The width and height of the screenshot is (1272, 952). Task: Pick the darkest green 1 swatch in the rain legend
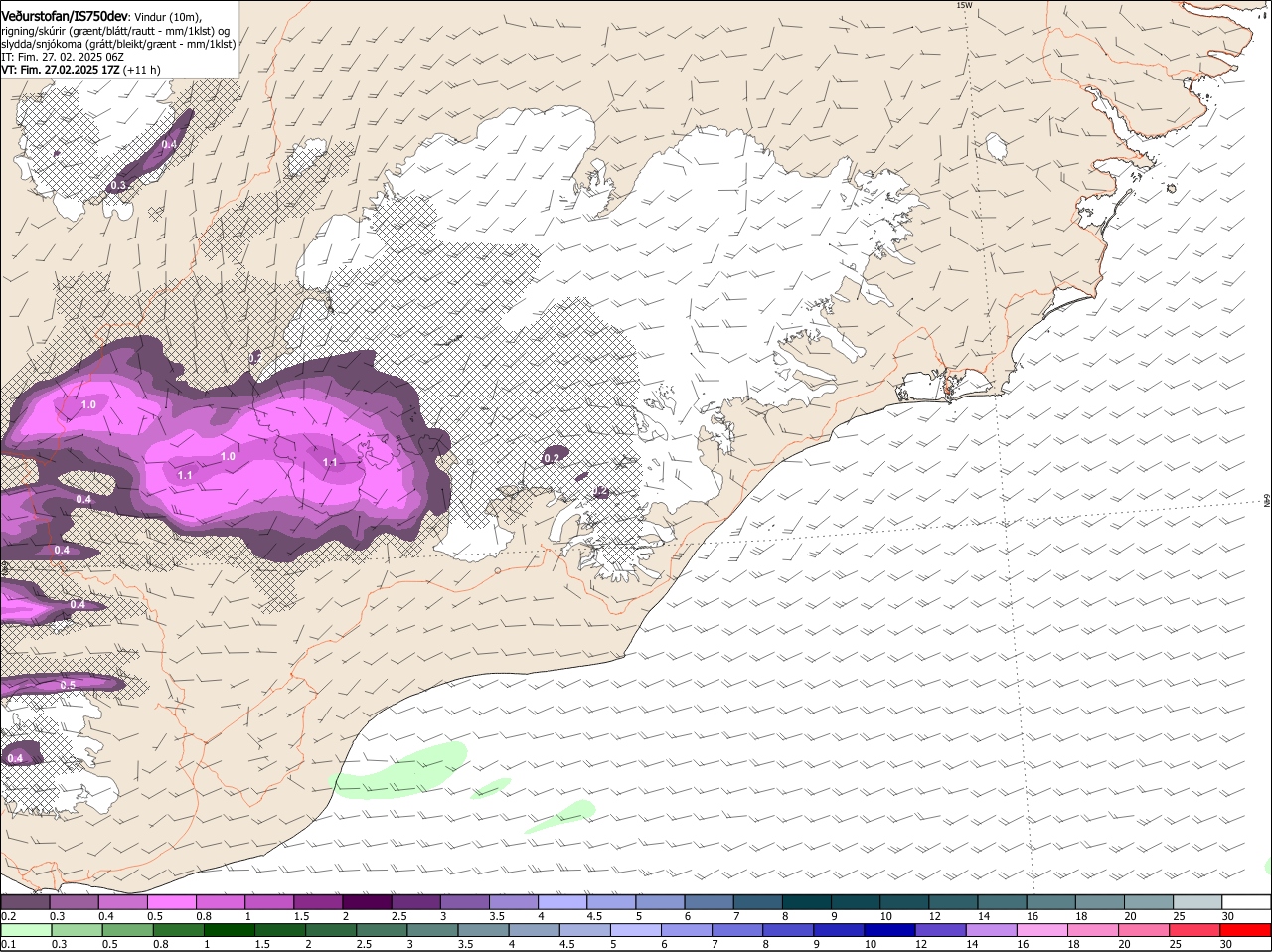229,930
